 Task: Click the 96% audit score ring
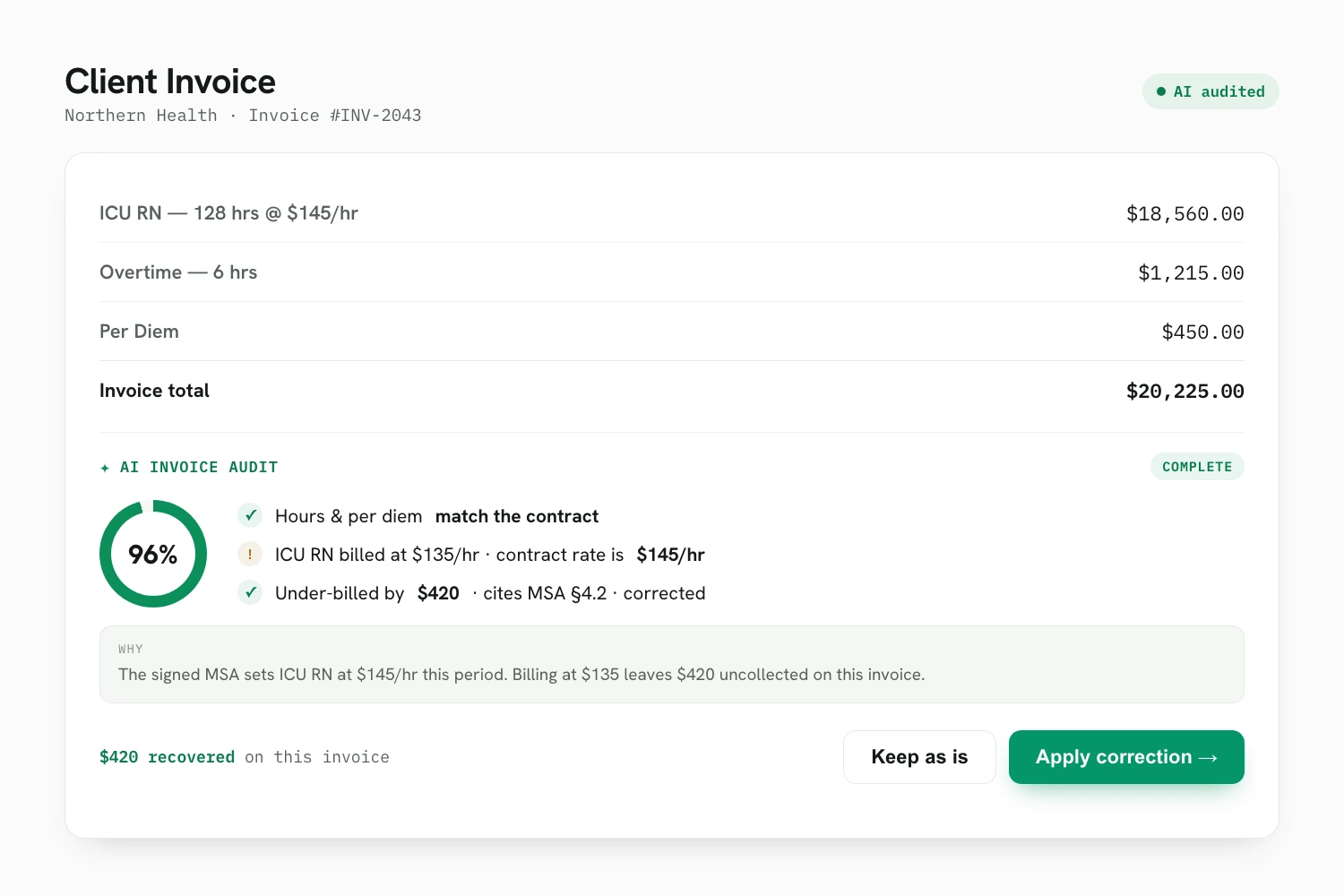153,554
